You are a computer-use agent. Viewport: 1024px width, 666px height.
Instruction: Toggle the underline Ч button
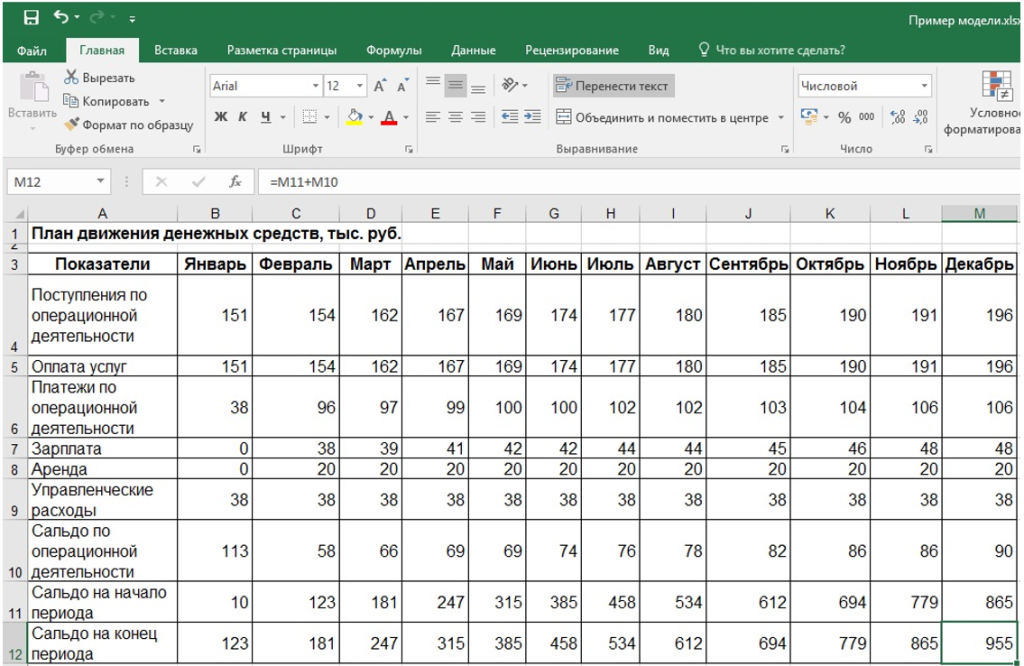point(266,118)
